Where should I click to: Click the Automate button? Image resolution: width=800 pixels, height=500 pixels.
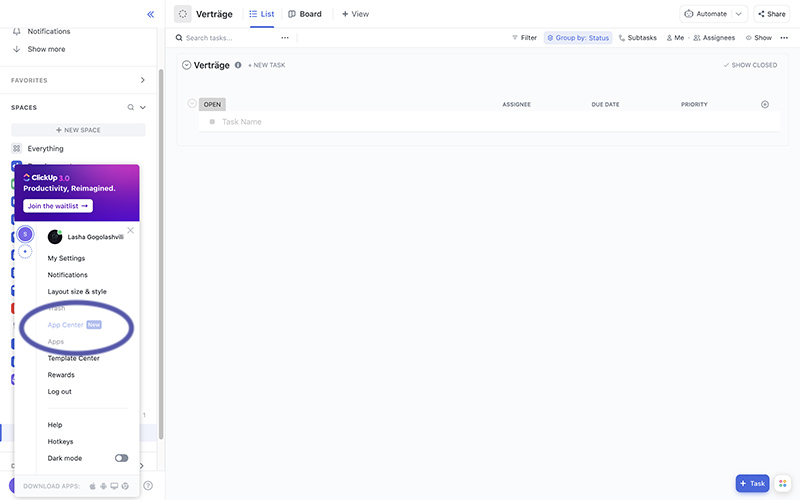(707, 14)
